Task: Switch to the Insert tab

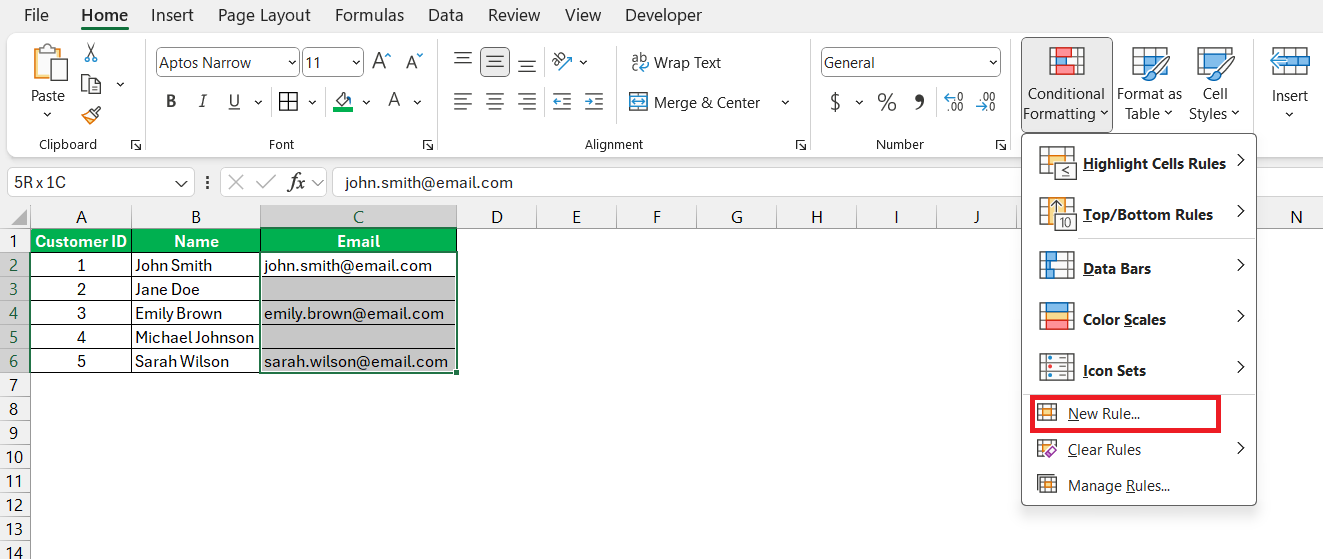Action: pos(173,15)
